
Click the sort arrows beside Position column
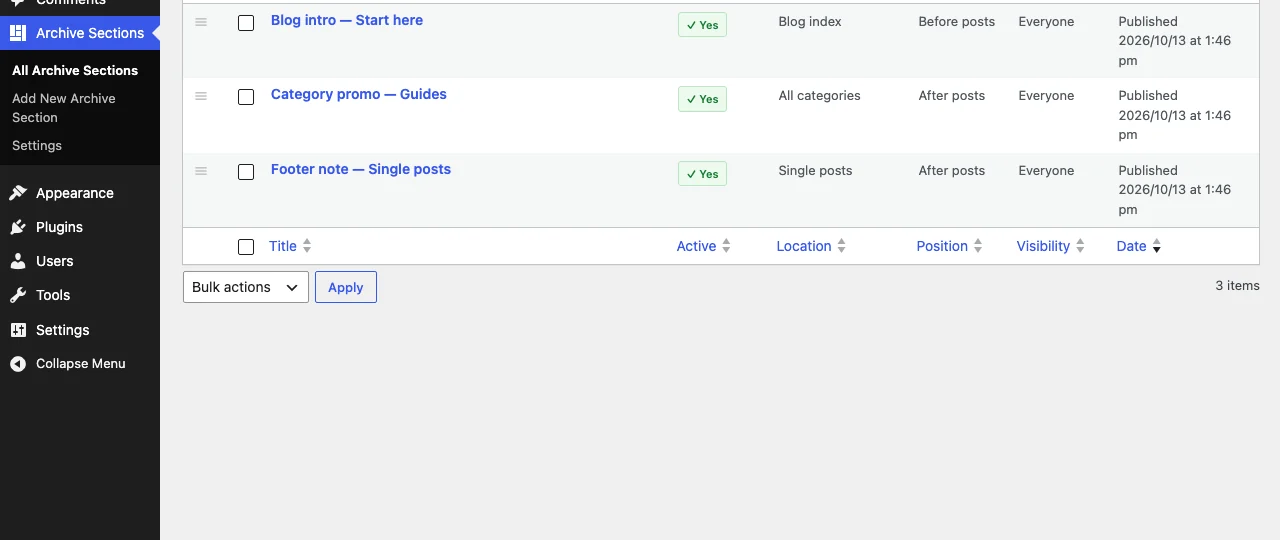tap(978, 246)
